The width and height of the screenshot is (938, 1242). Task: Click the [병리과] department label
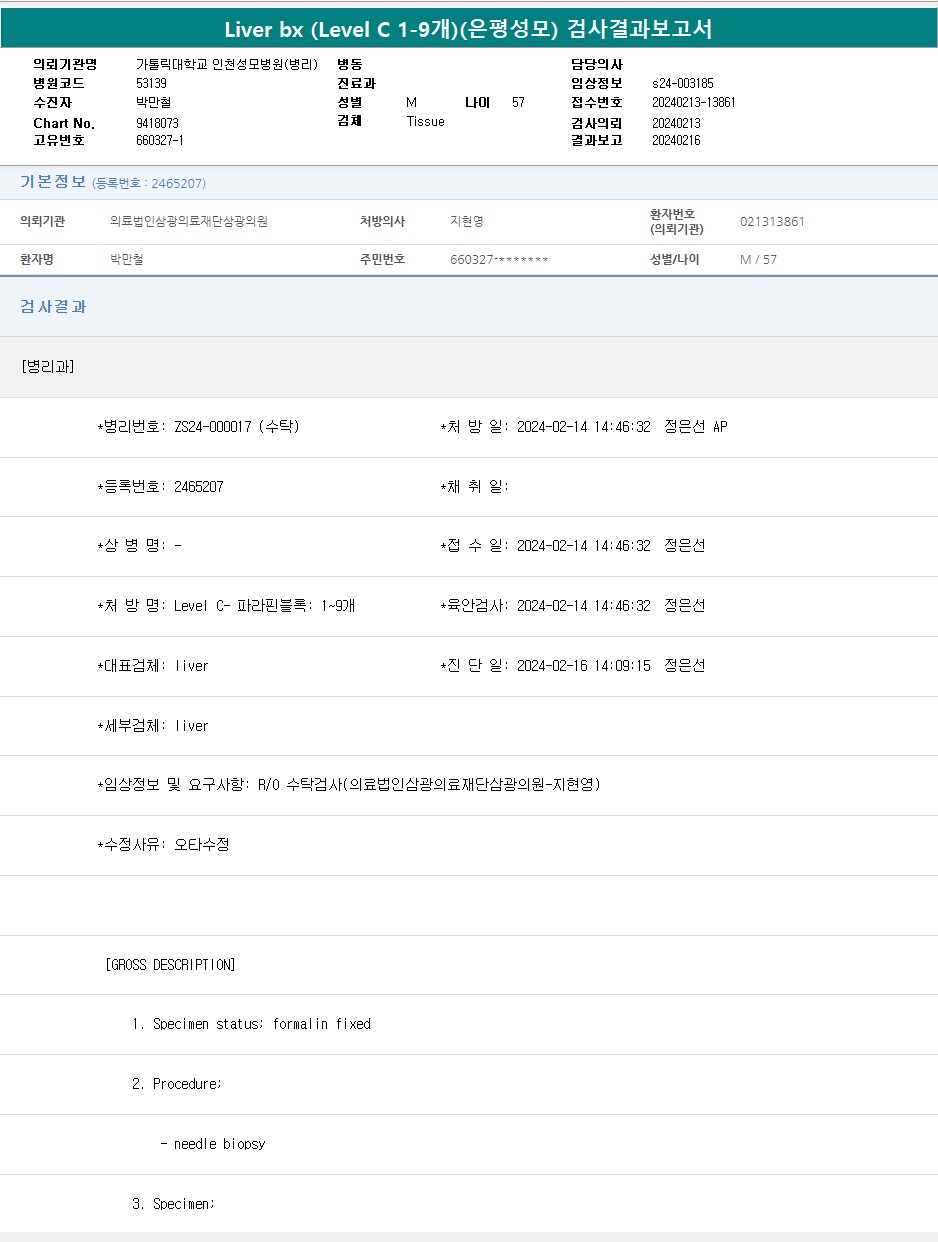pyautogui.click(x=47, y=366)
